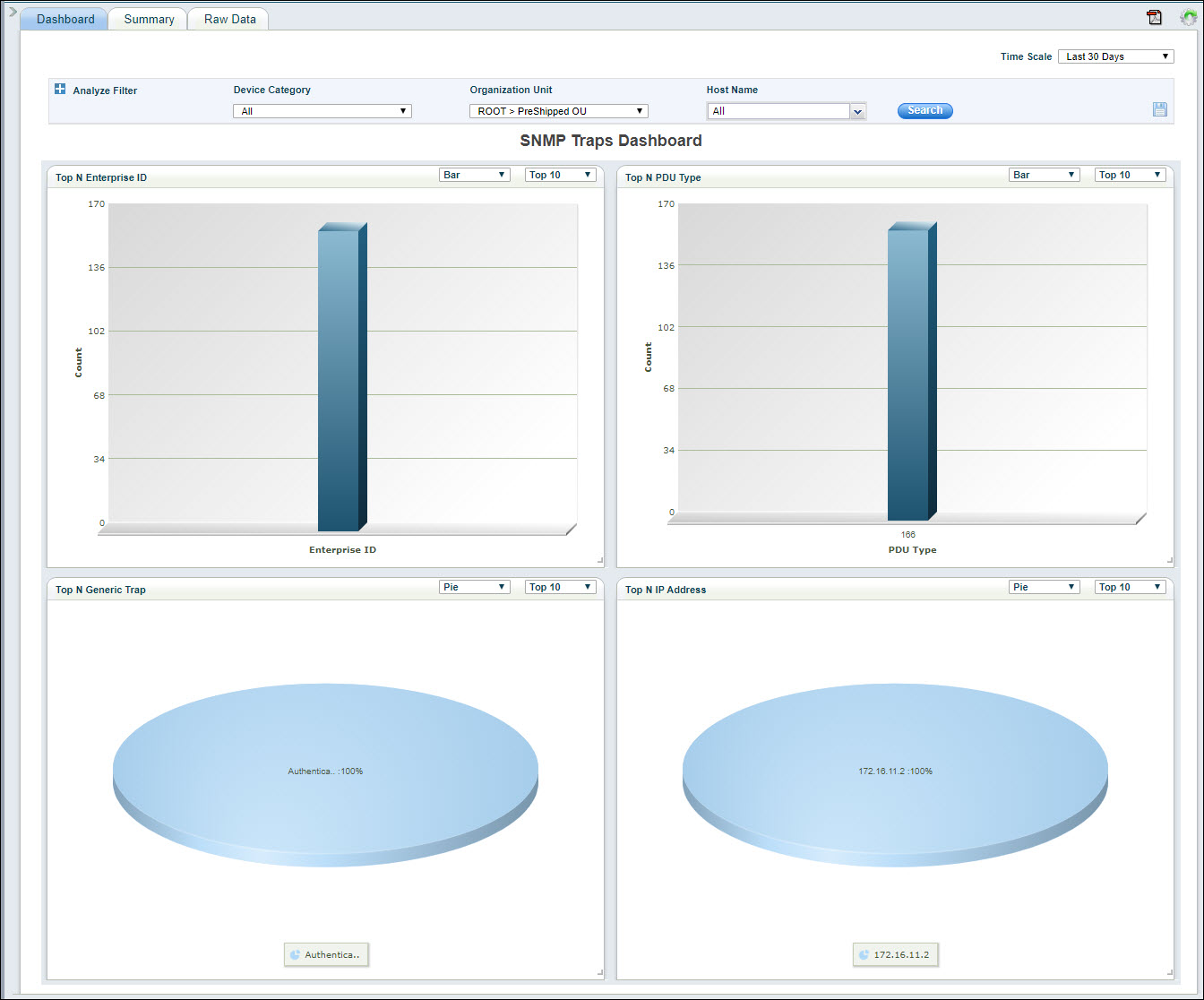1204x1000 pixels.
Task: Expand the Host Name dropdown
Action: 857,110
